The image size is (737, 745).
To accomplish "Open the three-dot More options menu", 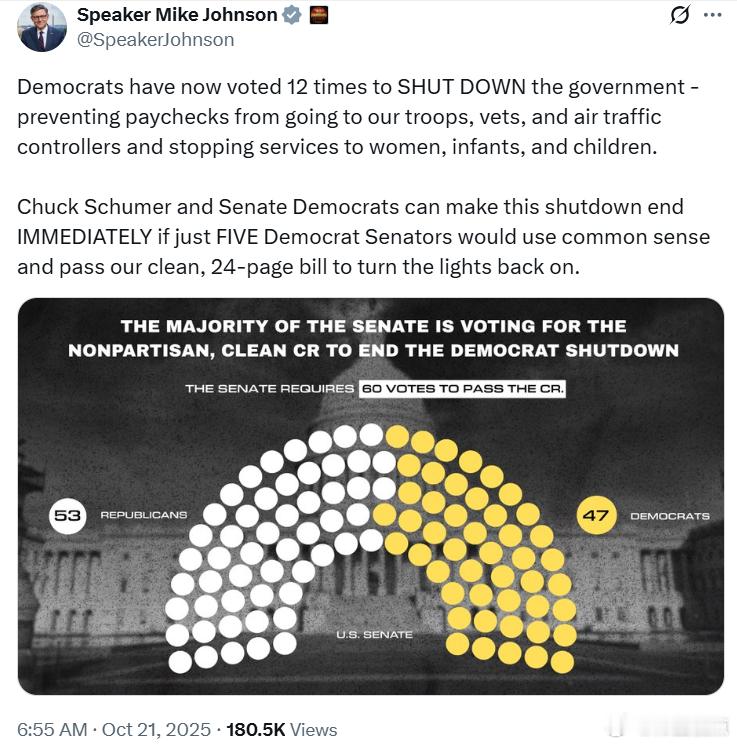I will 712,15.
